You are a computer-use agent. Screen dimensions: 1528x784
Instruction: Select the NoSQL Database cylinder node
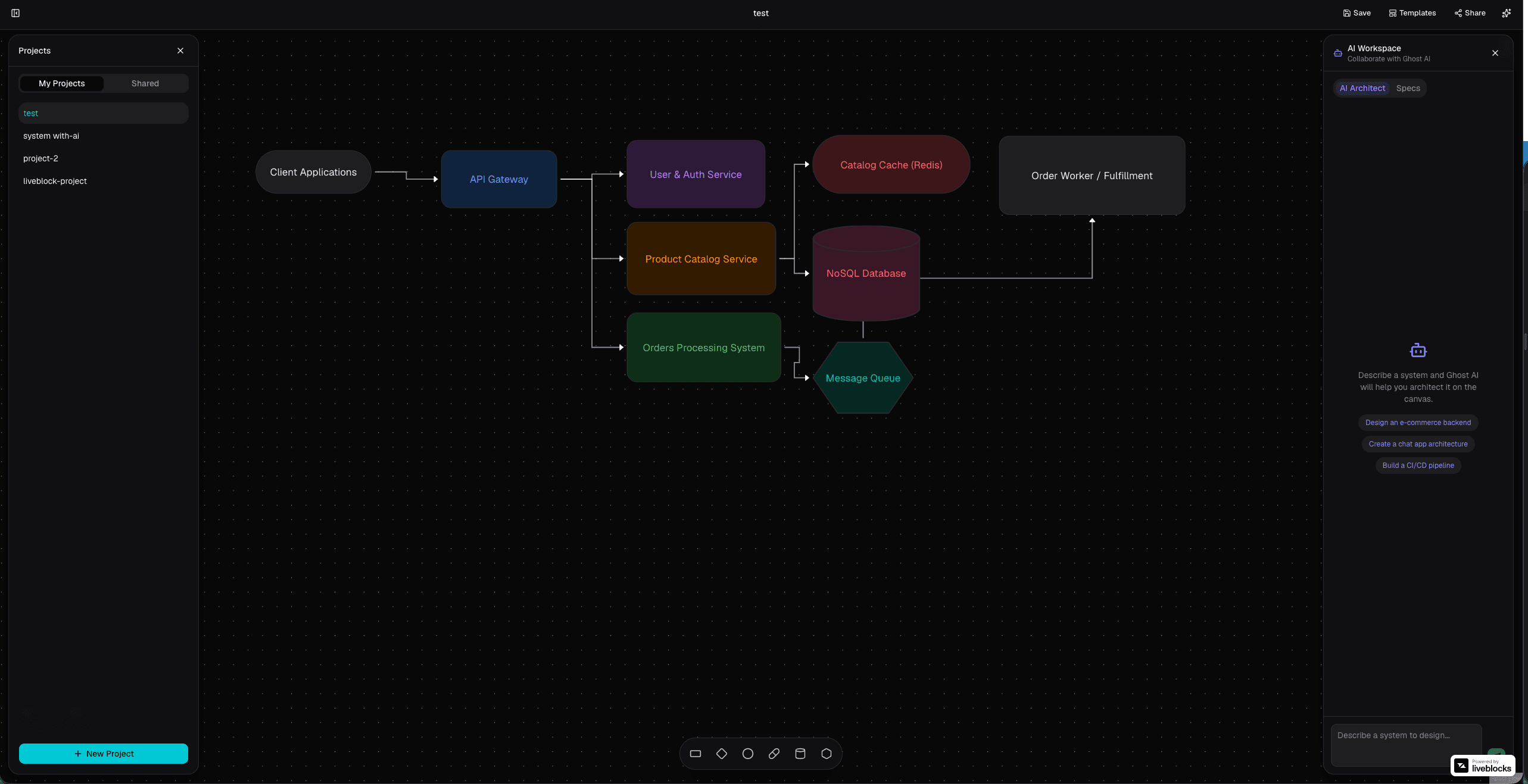(x=866, y=273)
